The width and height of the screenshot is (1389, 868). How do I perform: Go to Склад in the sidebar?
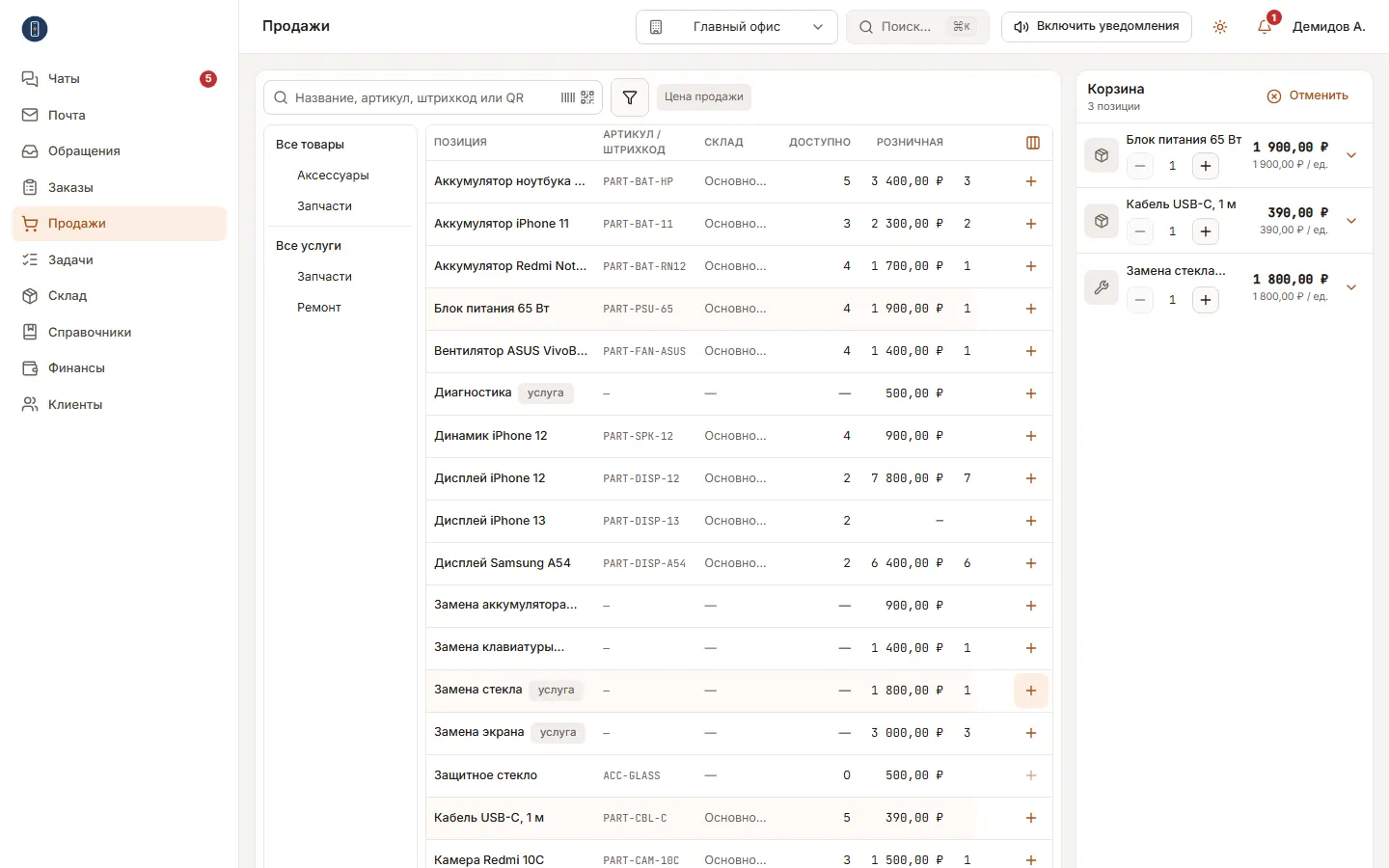coord(119,296)
